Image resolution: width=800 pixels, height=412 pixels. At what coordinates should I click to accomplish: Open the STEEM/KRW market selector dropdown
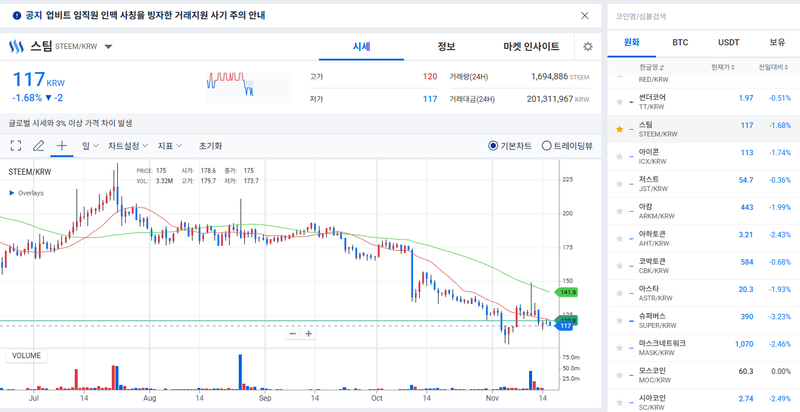point(108,47)
